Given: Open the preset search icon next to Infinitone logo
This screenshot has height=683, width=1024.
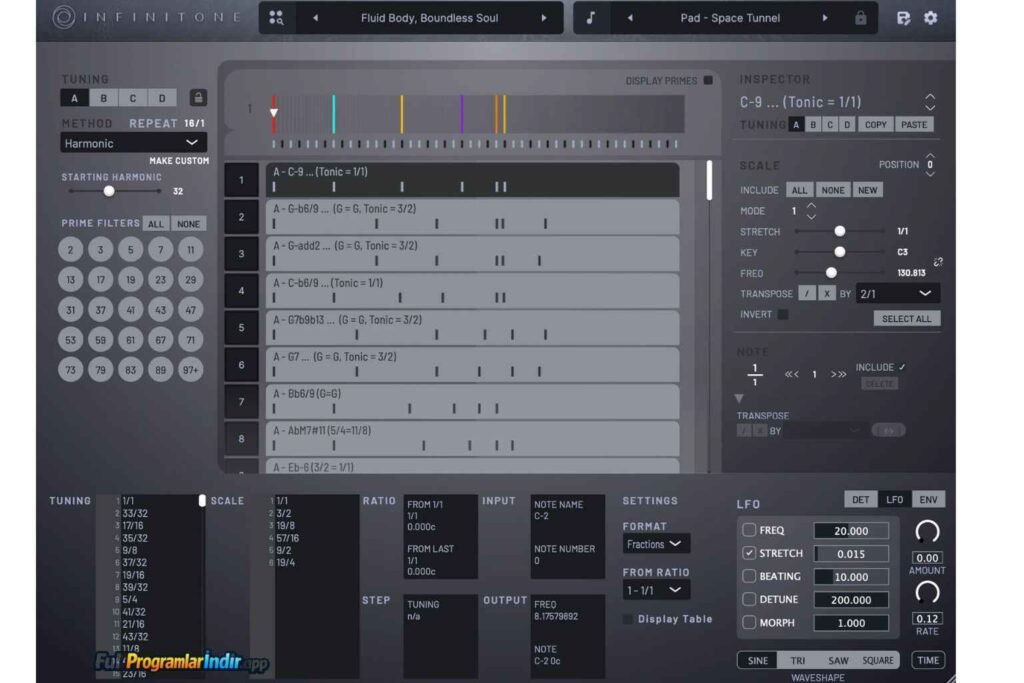Looking at the screenshot, I should (276, 17).
